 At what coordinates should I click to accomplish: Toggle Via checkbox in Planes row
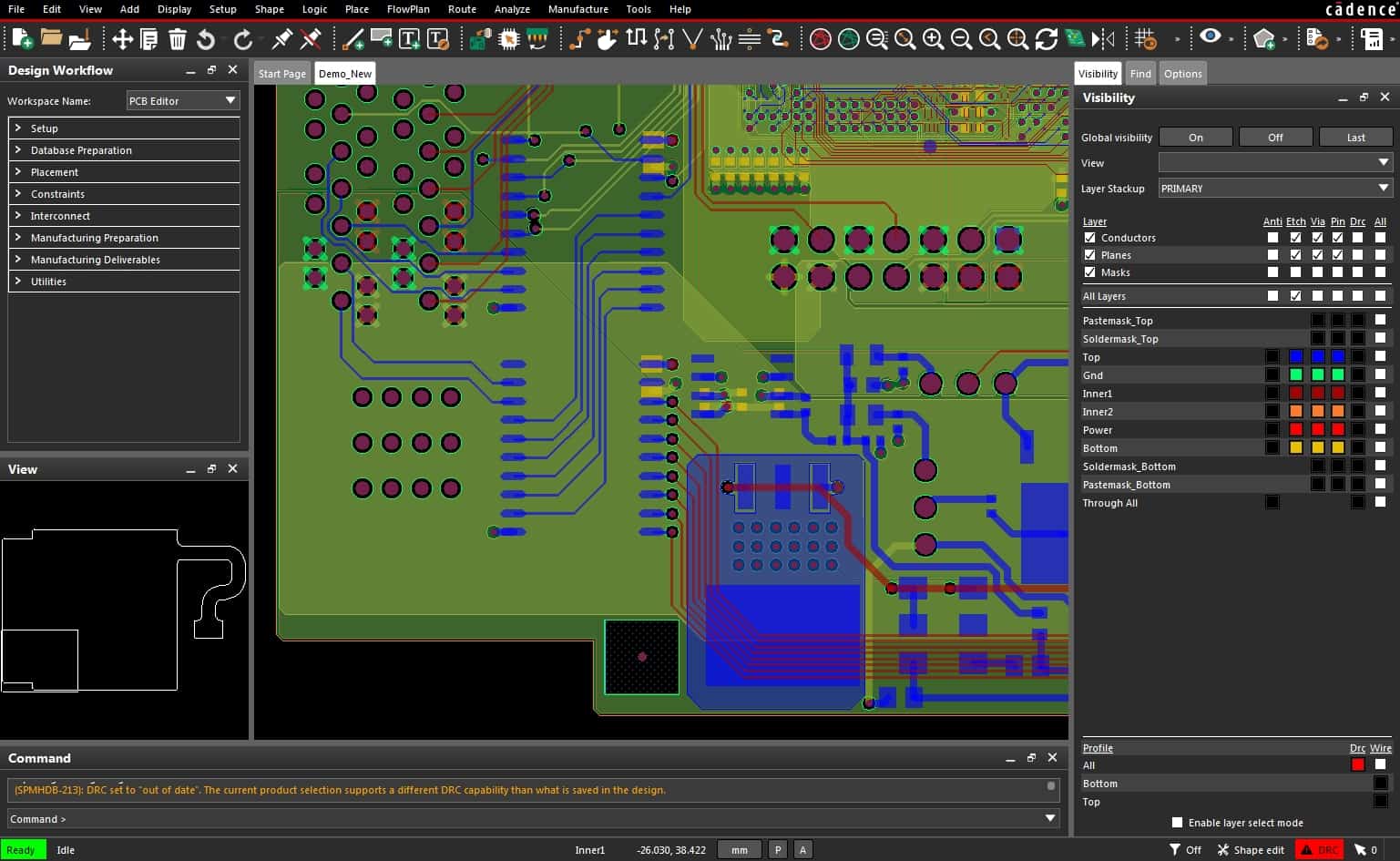click(x=1317, y=255)
